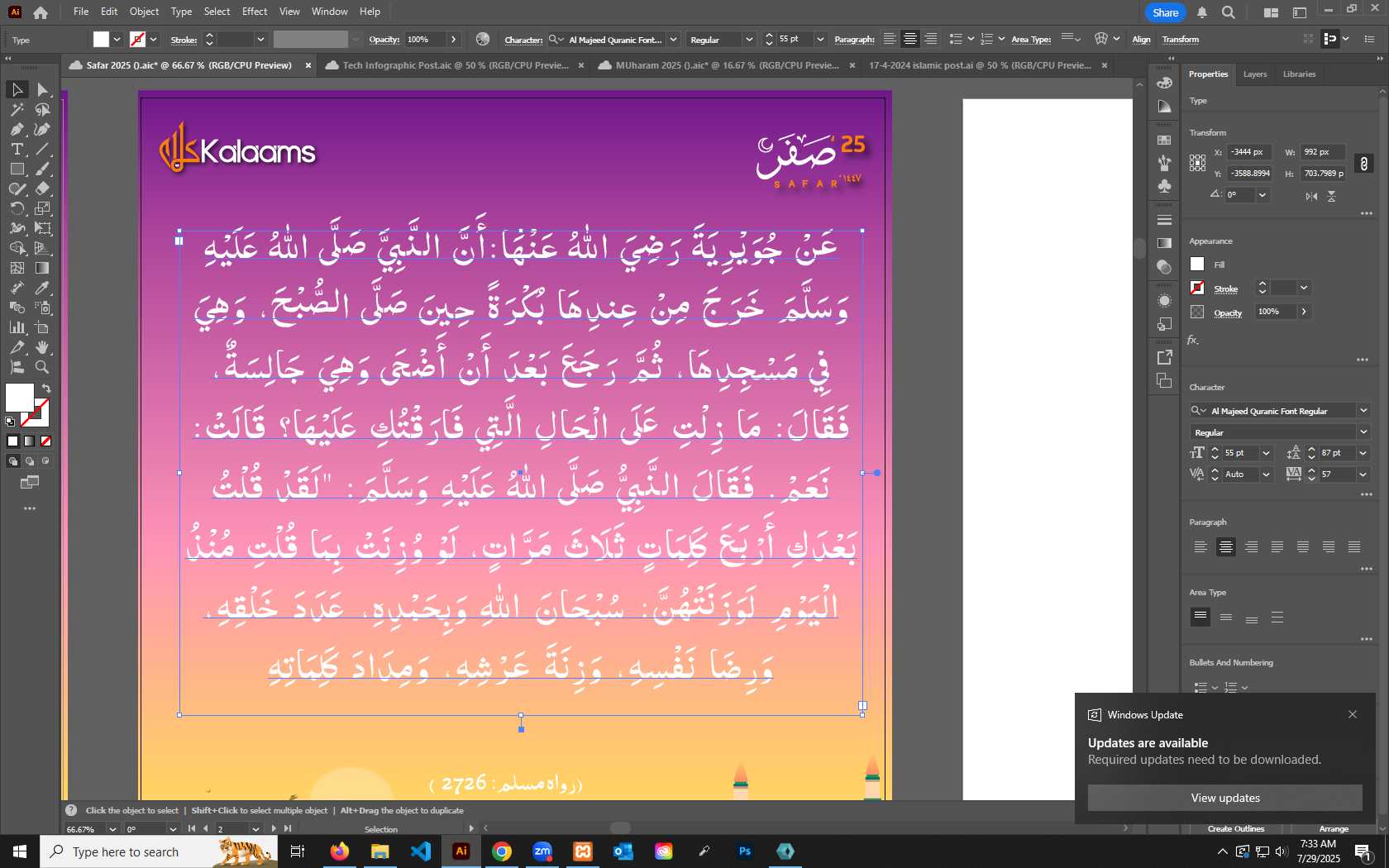
Task: Swap fill and stroke colors
Action: 46,389
